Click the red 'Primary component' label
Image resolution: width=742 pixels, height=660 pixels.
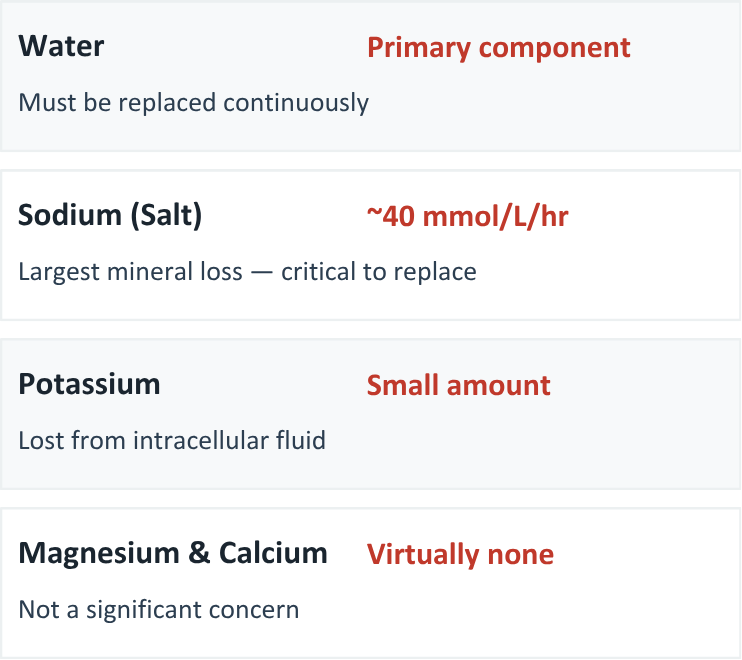(x=498, y=47)
